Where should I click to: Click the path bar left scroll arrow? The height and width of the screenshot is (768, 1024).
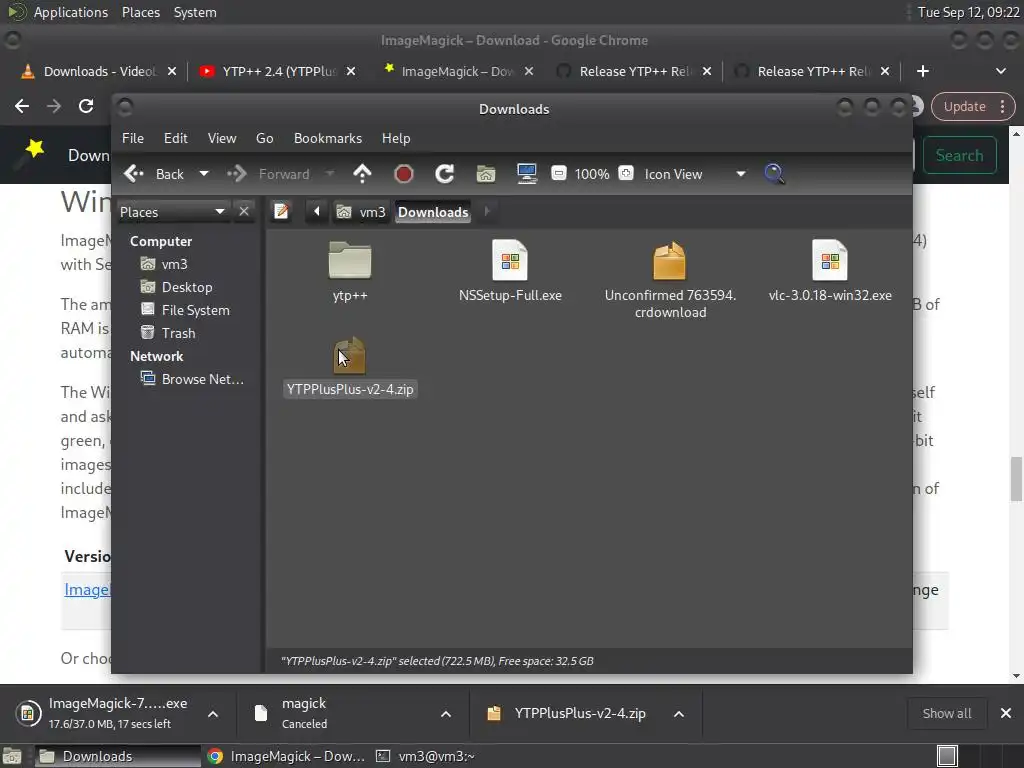click(317, 212)
